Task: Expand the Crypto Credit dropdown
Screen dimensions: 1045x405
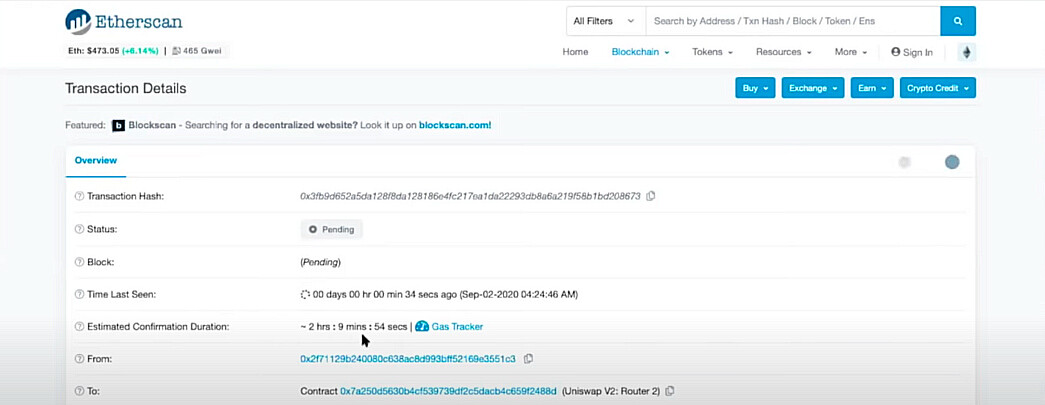Action: [x=937, y=88]
